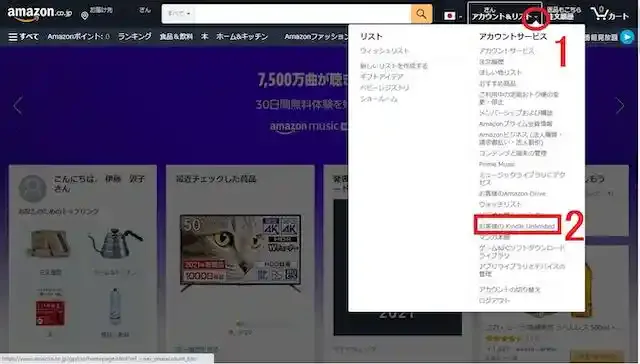
Task: Click the left carousel arrow
Action: [17, 106]
